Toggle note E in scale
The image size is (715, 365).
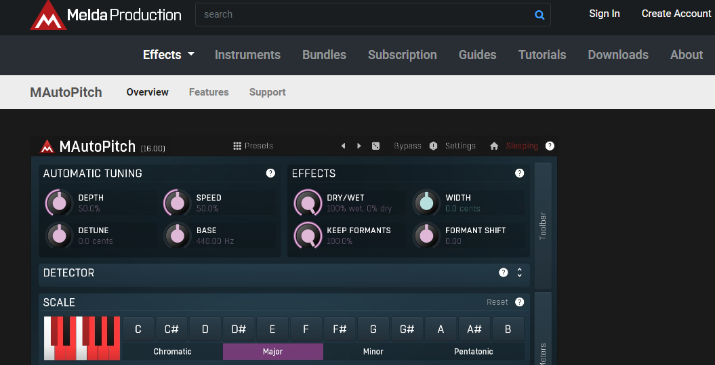[272, 329]
